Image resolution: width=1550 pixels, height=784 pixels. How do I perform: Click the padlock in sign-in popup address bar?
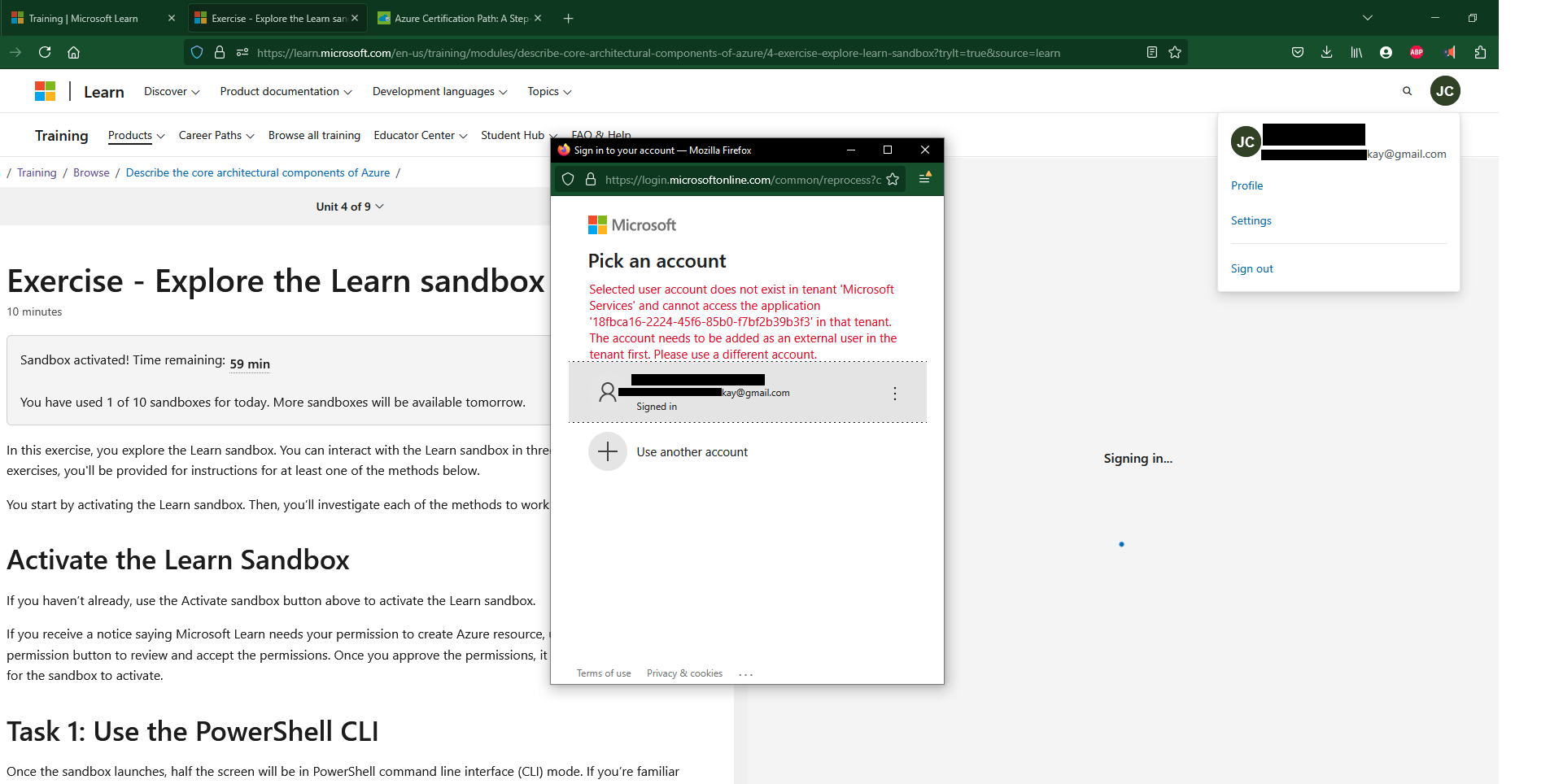pos(591,180)
